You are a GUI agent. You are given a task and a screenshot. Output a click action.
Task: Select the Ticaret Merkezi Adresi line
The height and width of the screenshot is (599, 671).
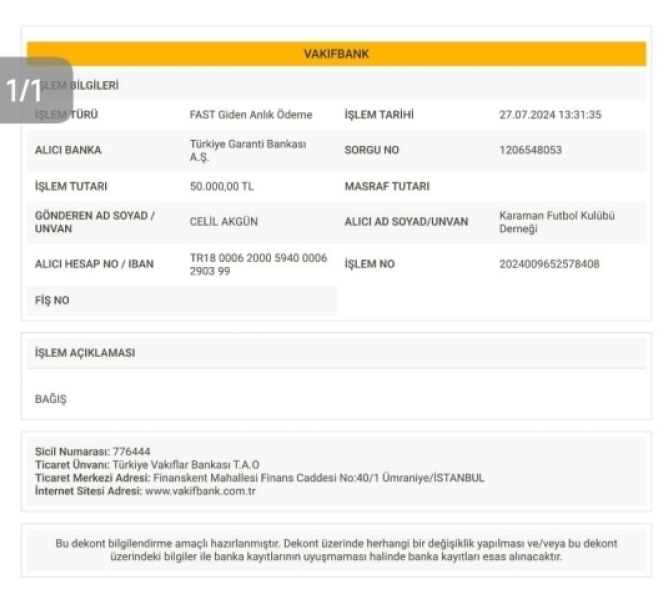point(260,478)
